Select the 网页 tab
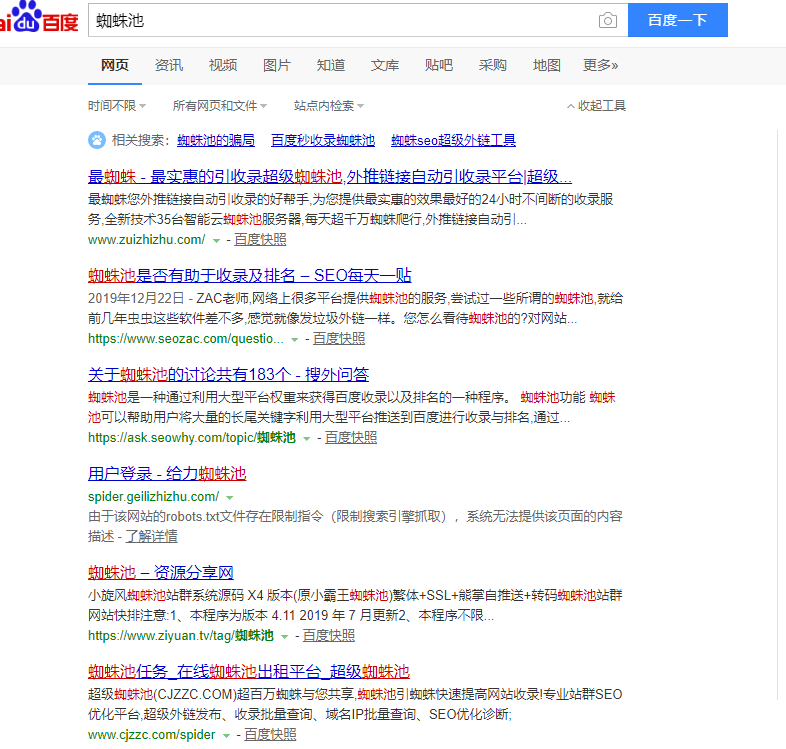The width and height of the screenshot is (786, 749). click(x=115, y=65)
